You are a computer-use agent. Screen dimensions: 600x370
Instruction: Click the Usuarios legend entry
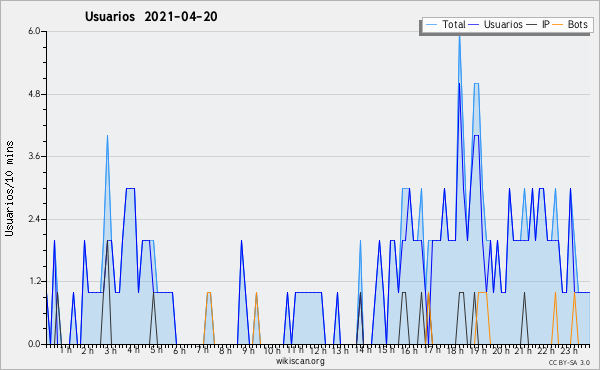[496, 24]
